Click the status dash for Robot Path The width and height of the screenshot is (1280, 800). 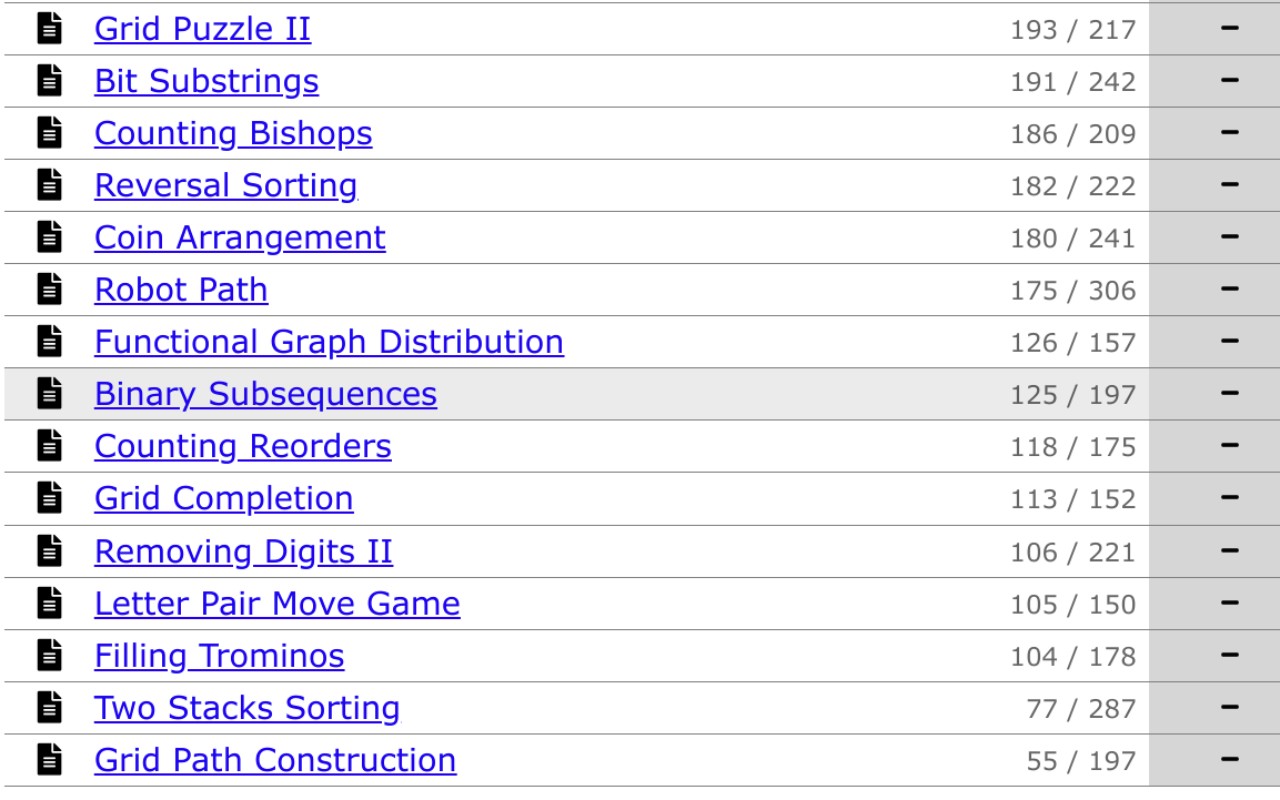(1230, 290)
